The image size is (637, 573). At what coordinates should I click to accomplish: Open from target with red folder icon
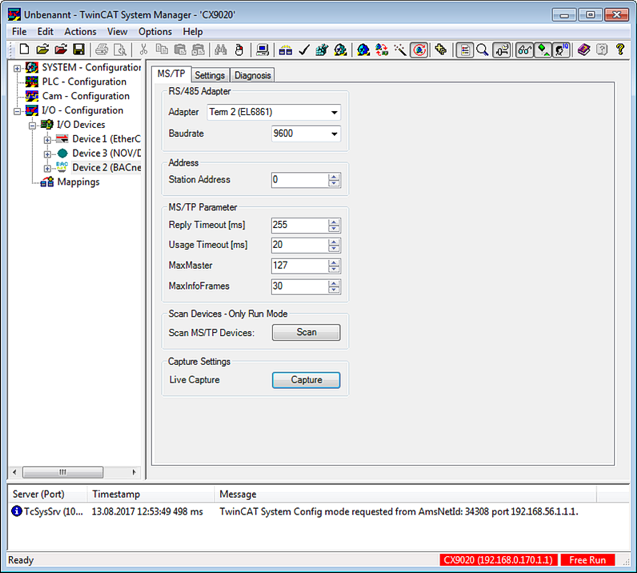[61, 50]
